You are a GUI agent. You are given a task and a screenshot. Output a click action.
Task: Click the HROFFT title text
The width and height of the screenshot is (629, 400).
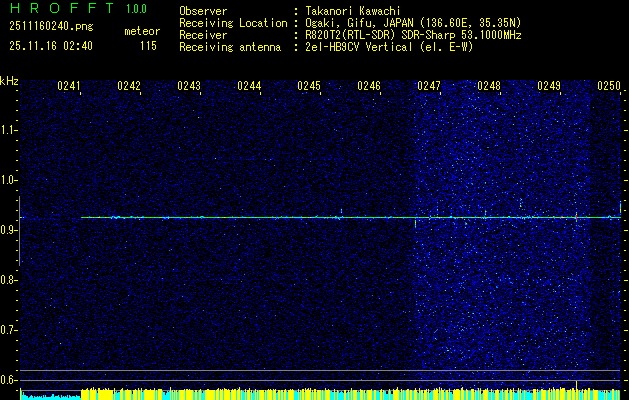click(62, 8)
